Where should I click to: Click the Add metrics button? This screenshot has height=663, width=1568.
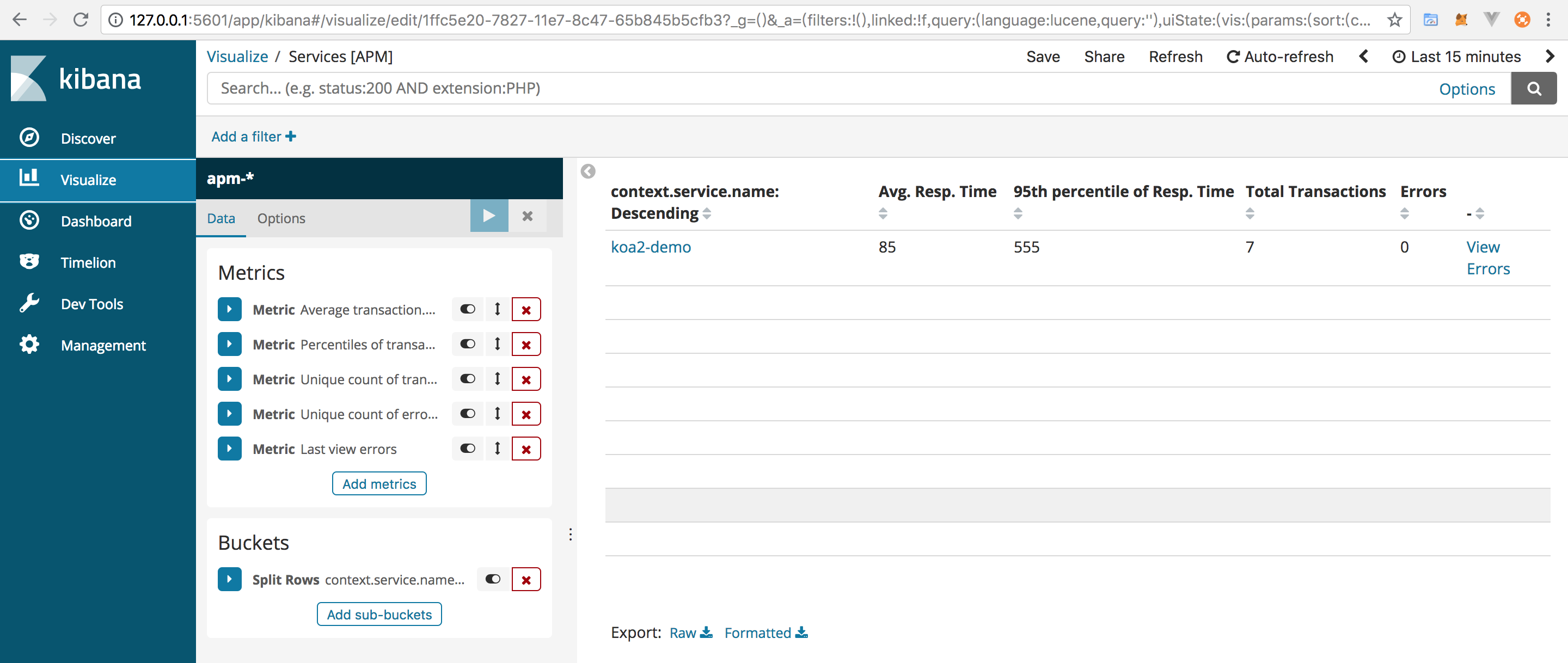(x=379, y=483)
